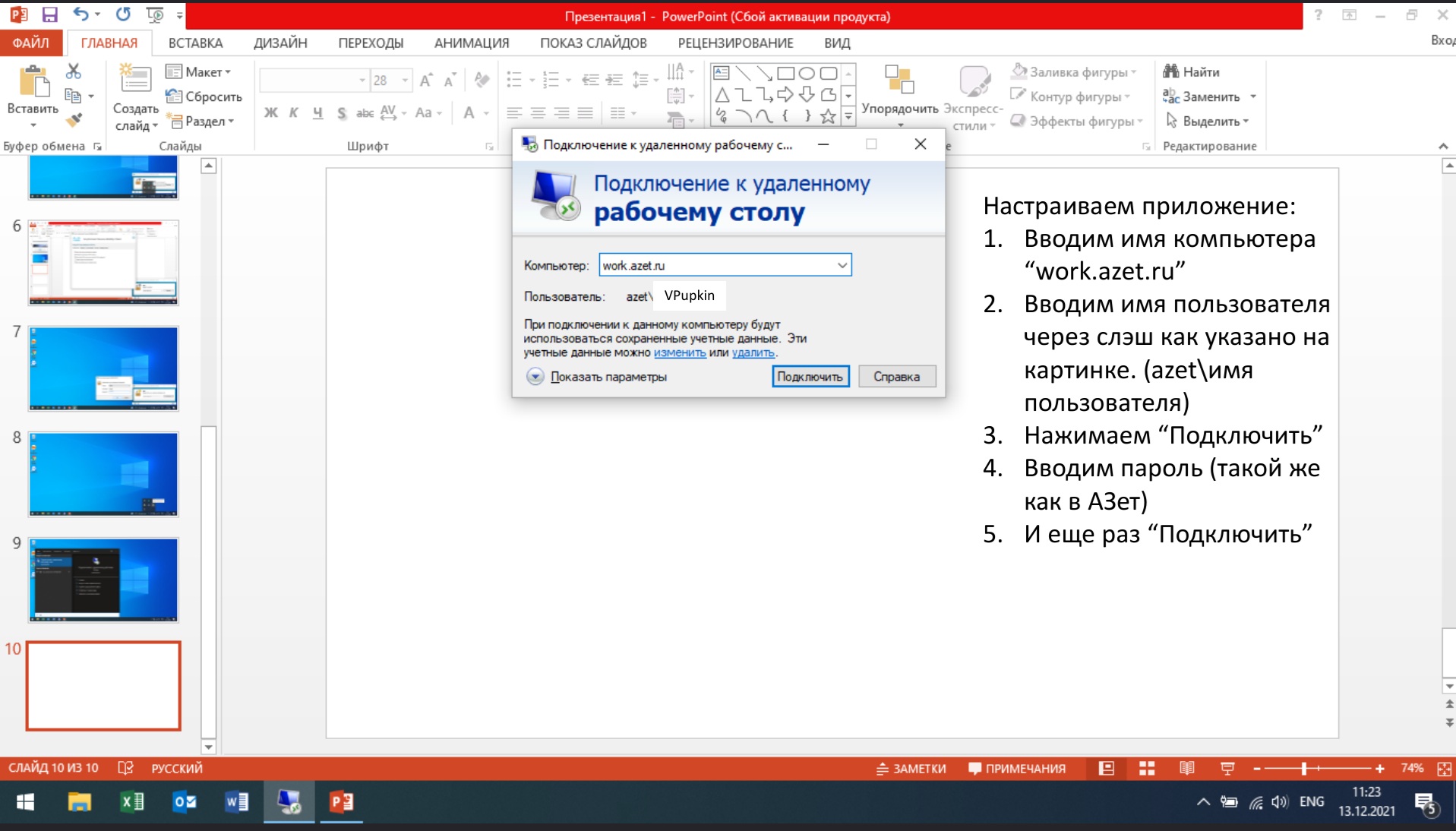Click the Save icon in quick access toolbar

point(49,14)
